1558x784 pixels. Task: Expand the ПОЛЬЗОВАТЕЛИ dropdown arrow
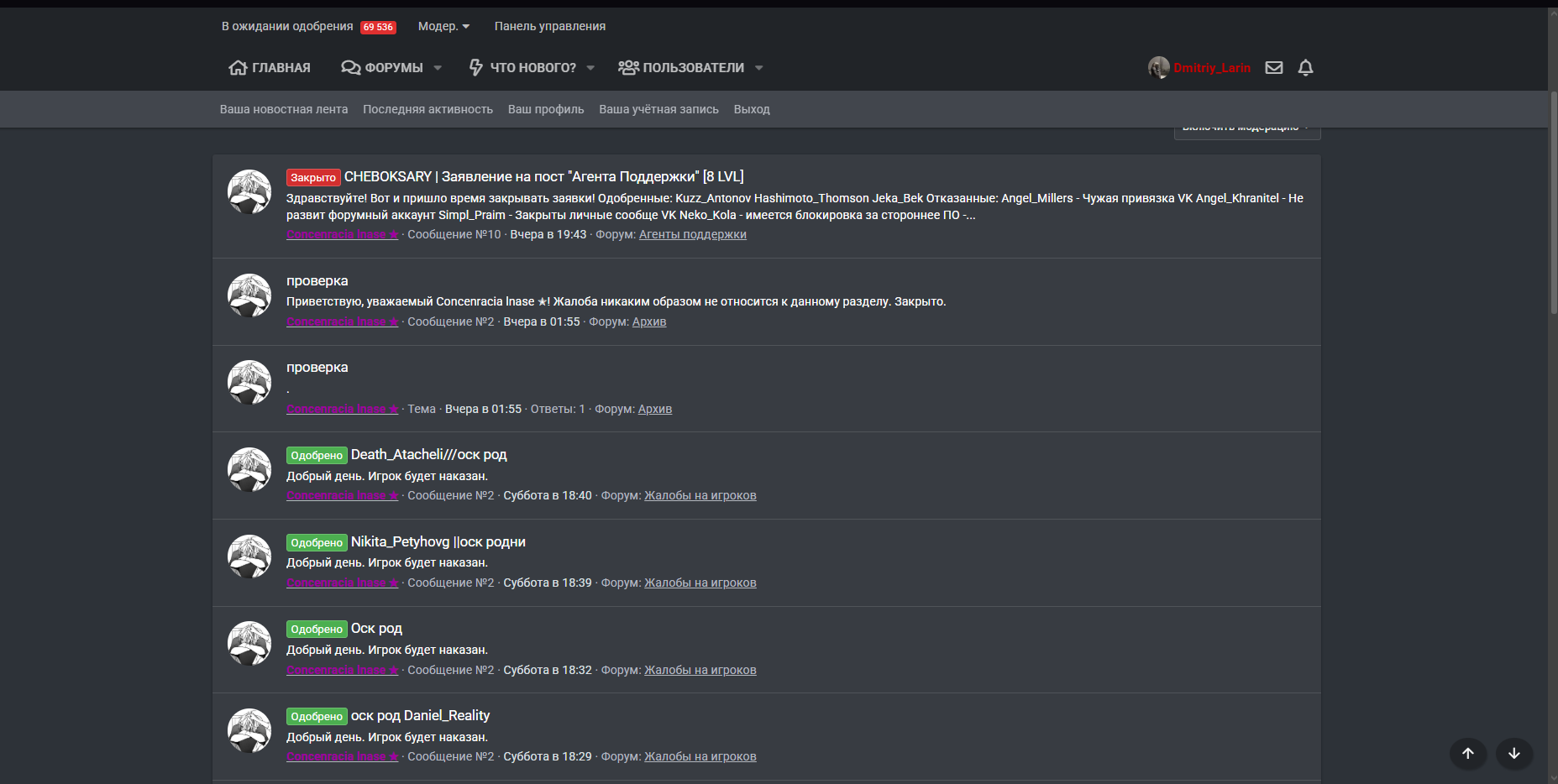[759, 68]
